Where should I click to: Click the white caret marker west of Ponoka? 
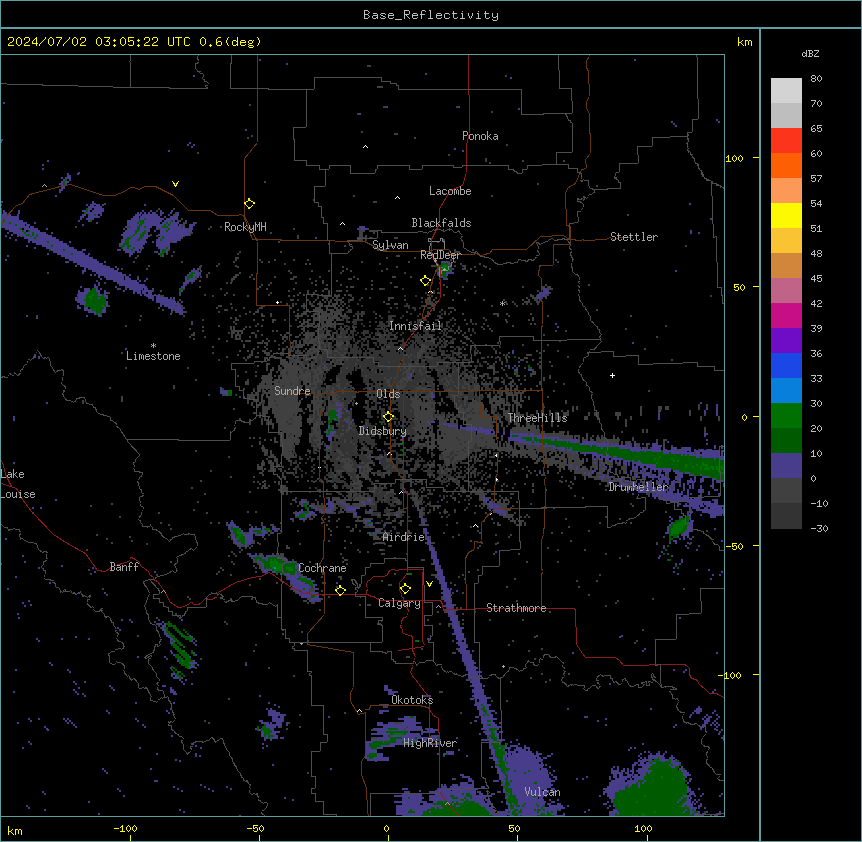click(365, 147)
